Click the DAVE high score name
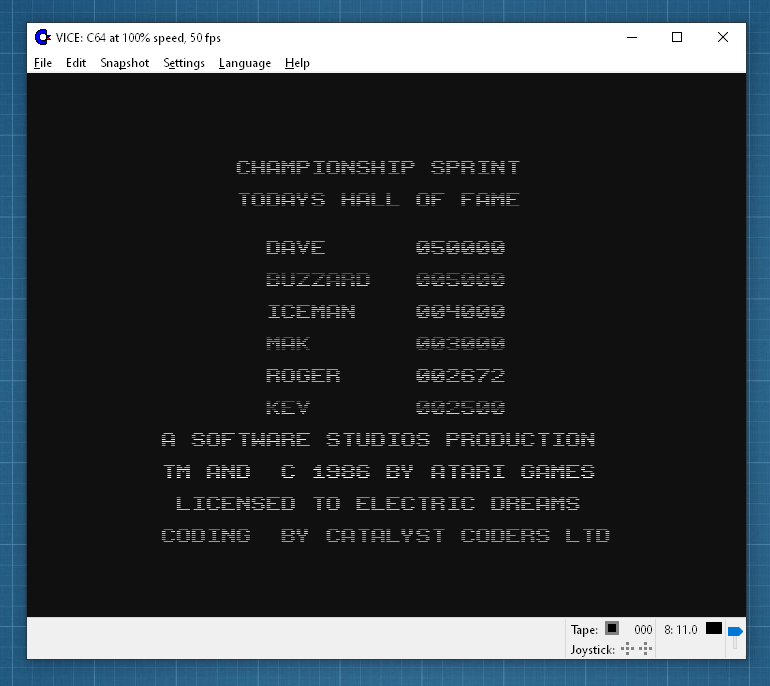Screen dimensions: 770x686 (x=295, y=247)
